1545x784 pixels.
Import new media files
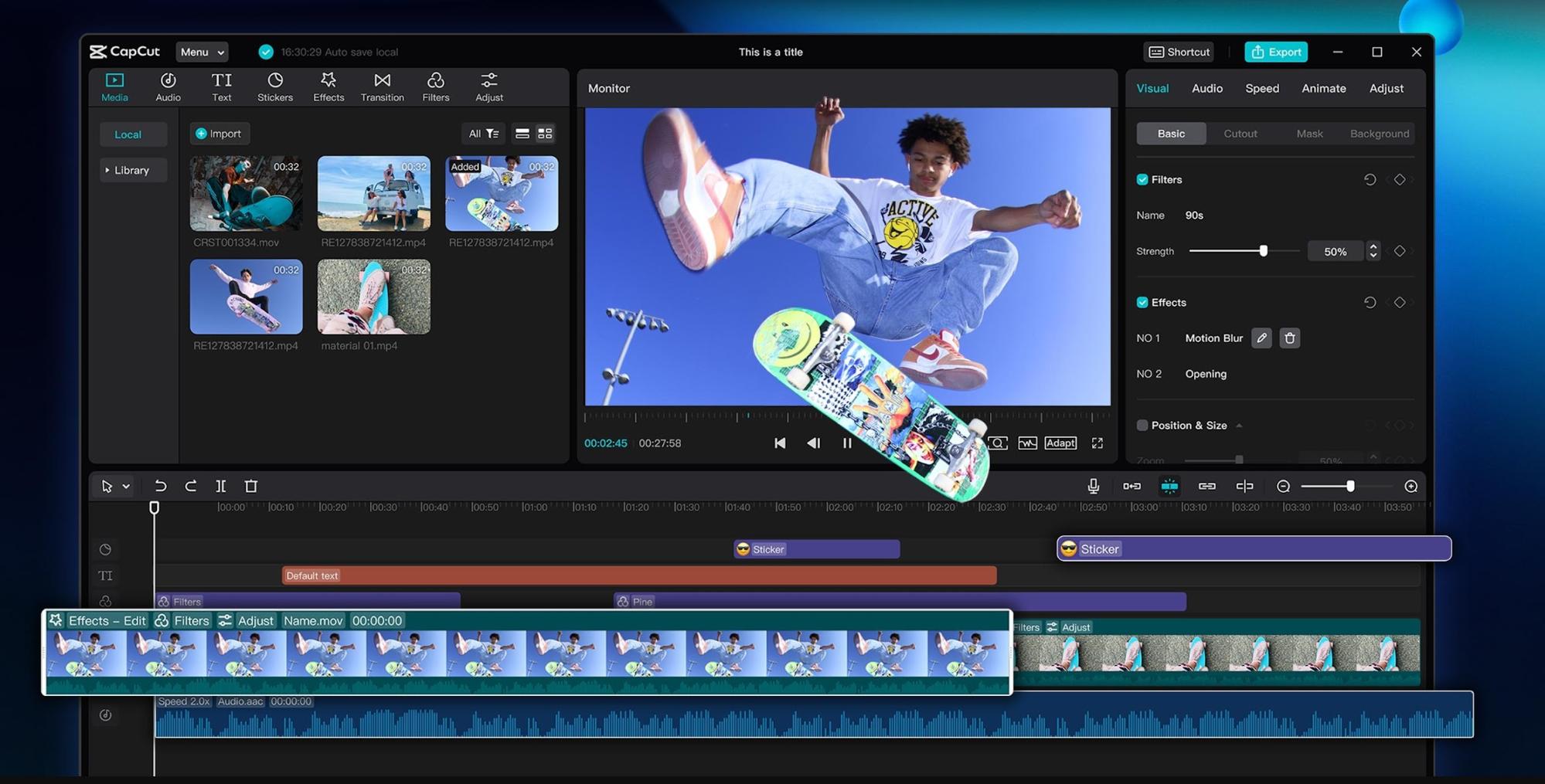point(219,133)
